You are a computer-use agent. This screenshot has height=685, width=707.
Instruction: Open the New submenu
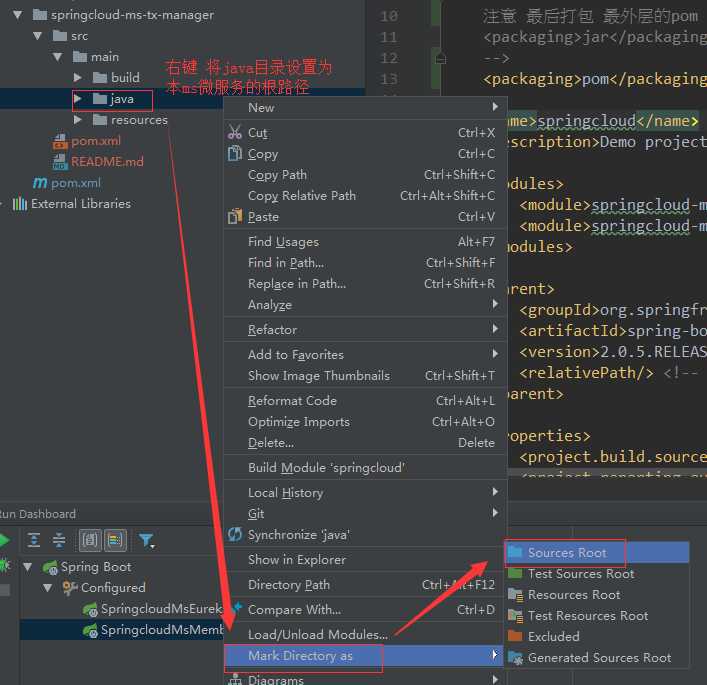tap(365, 107)
